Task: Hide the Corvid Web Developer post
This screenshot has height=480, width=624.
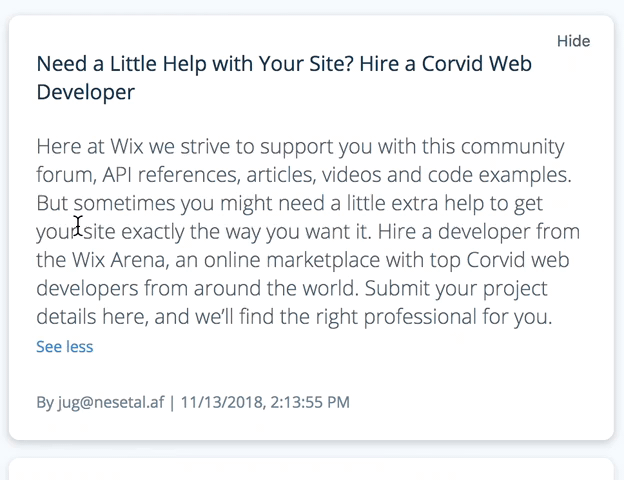Action: coord(573,41)
